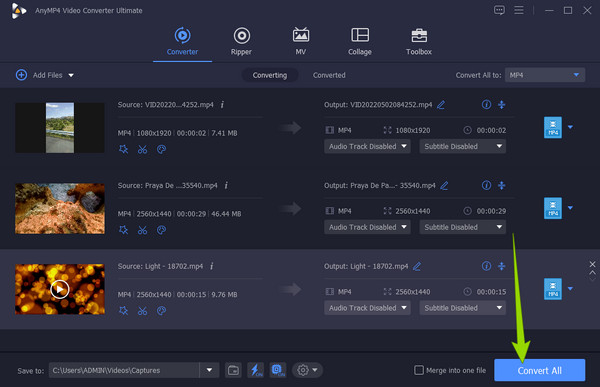
Task: Show source info for VID20220...4252.mp4
Action: tap(222, 105)
